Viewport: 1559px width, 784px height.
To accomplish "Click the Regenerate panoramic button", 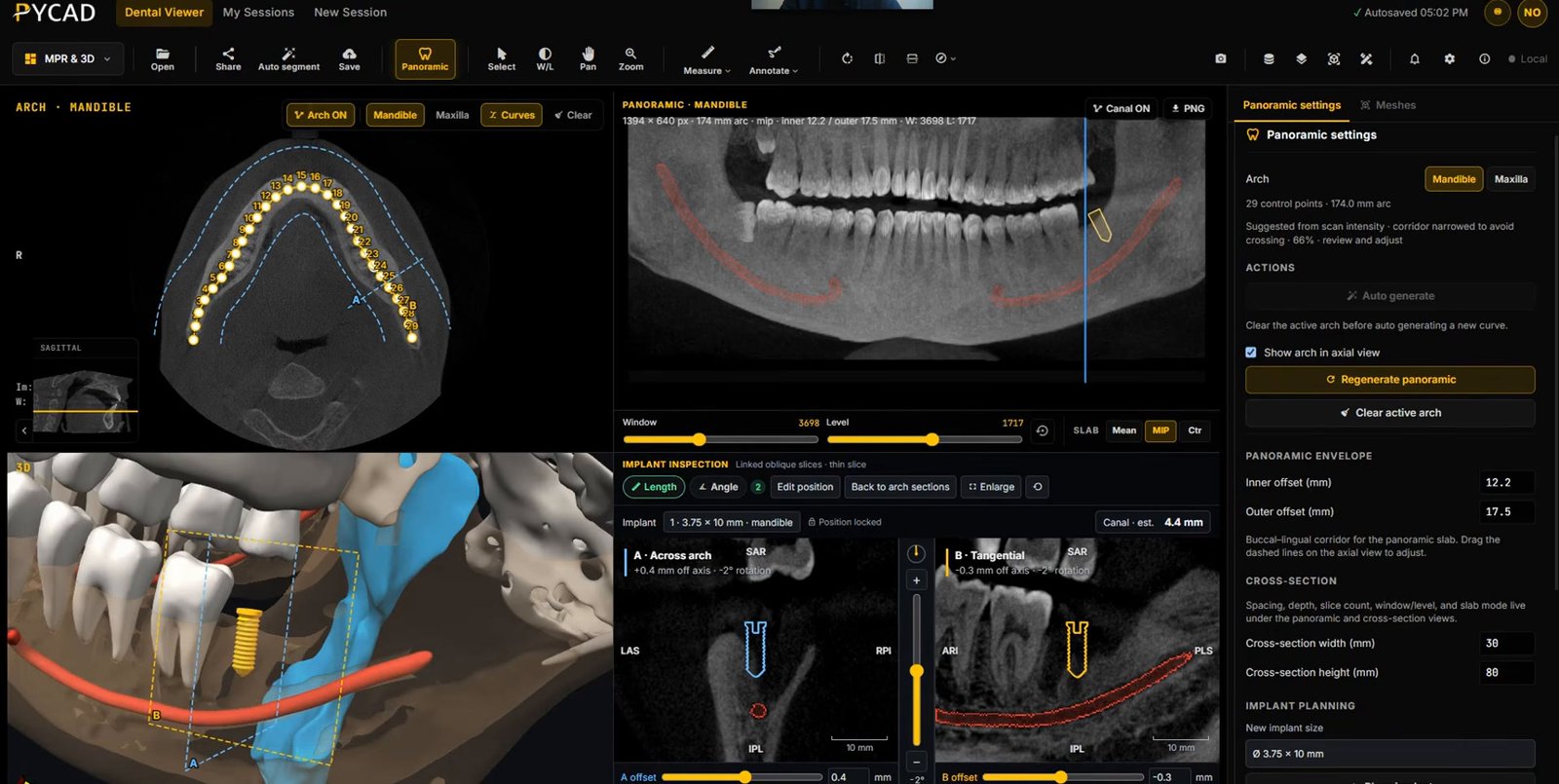I will 1389,380.
